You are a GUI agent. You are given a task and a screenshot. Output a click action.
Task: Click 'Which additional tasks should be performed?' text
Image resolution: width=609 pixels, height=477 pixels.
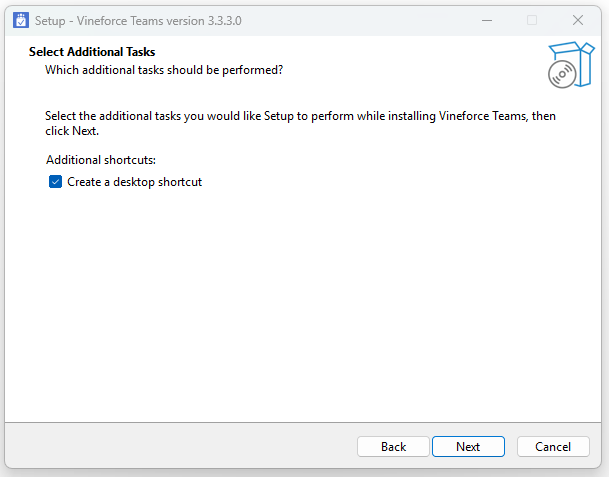tap(164, 70)
